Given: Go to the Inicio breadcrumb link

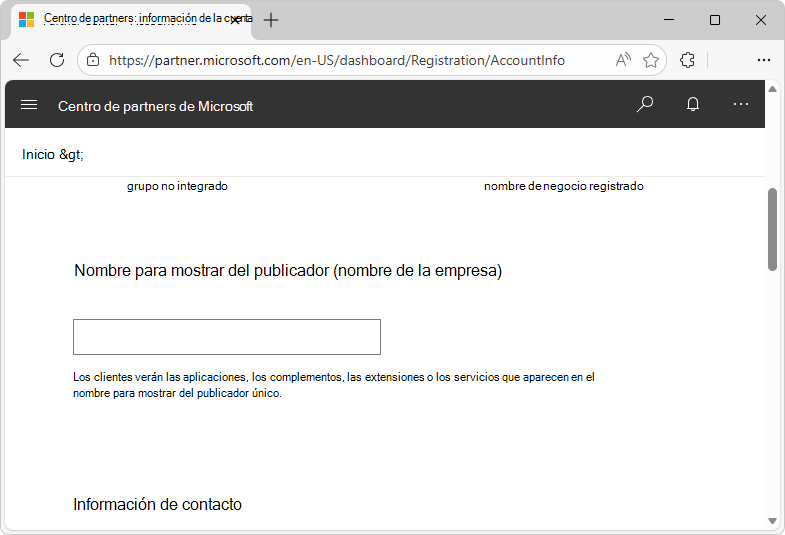Looking at the screenshot, I should pos(38,154).
